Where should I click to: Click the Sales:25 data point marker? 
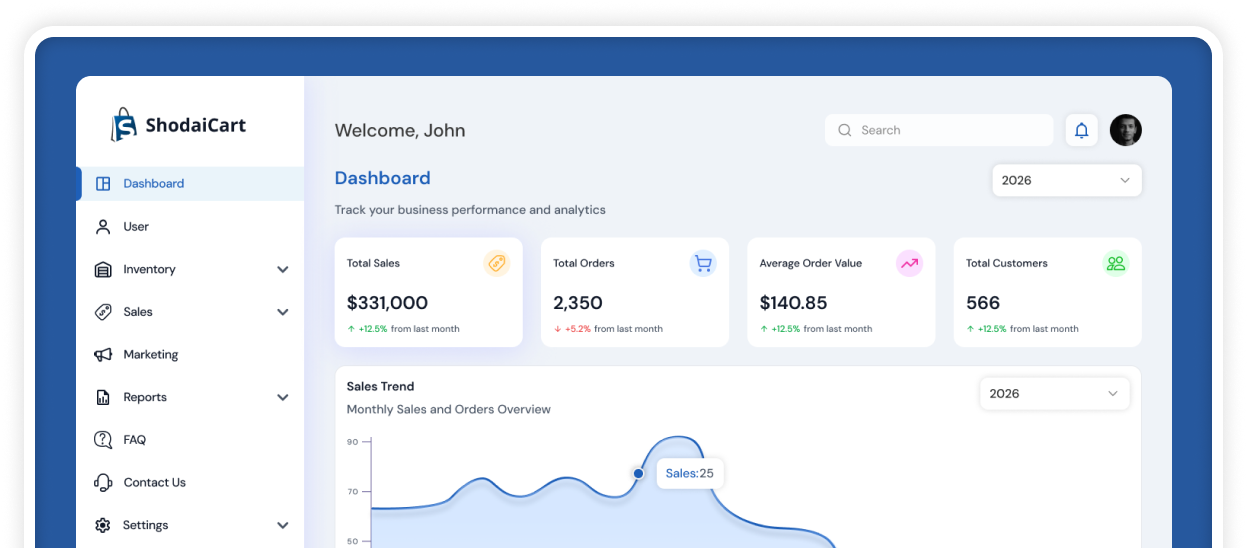[x=638, y=473]
